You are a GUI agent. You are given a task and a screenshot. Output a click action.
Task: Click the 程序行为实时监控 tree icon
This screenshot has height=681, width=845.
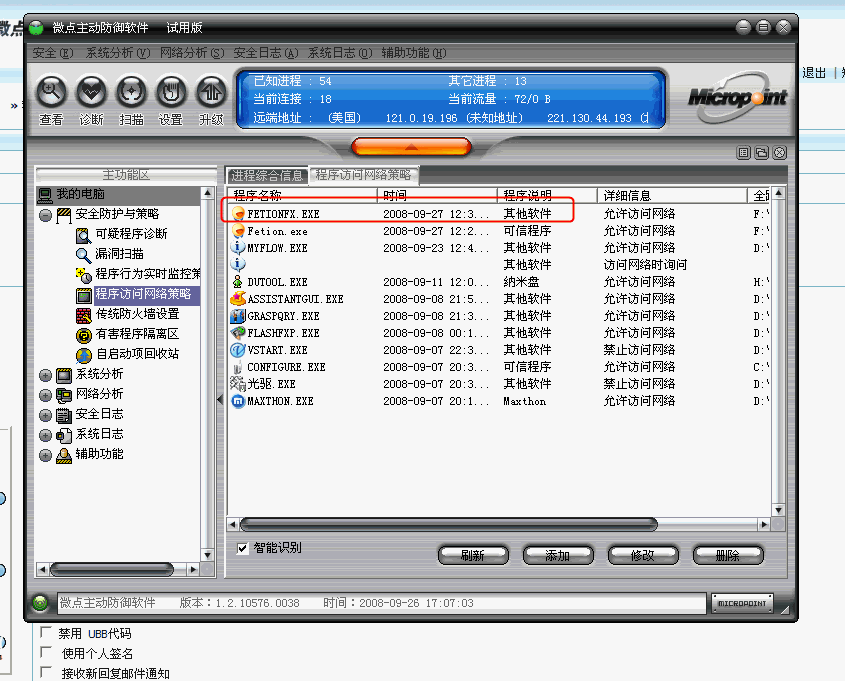(x=84, y=275)
